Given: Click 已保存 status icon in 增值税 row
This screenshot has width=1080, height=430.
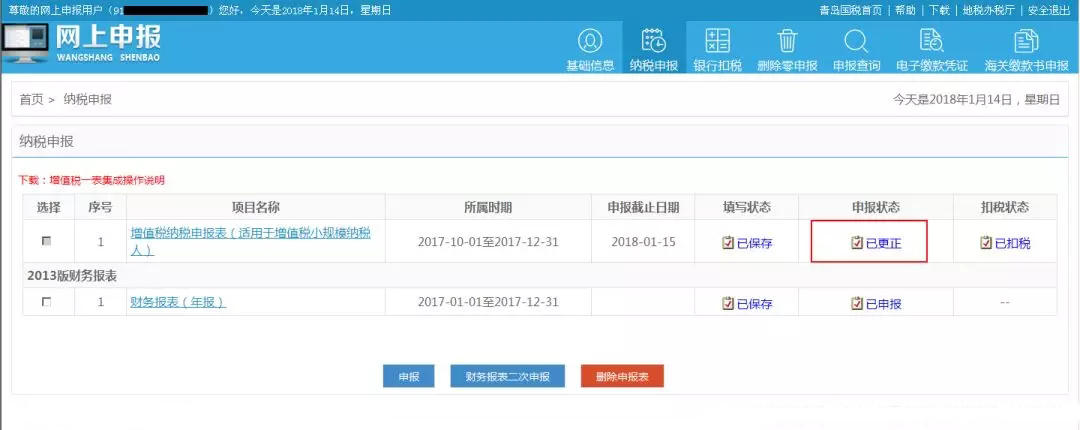Looking at the screenshot, I should 728,243.
